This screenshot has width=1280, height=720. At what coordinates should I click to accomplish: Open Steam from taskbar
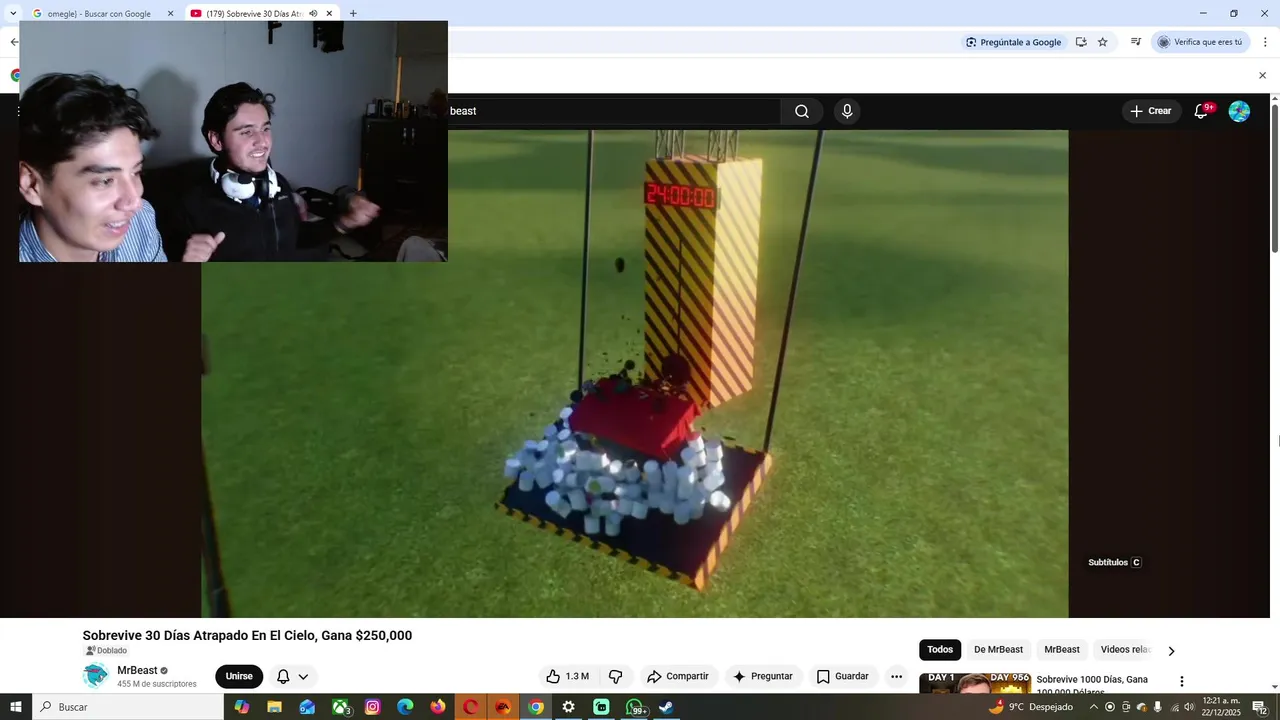tap(666, 707)
